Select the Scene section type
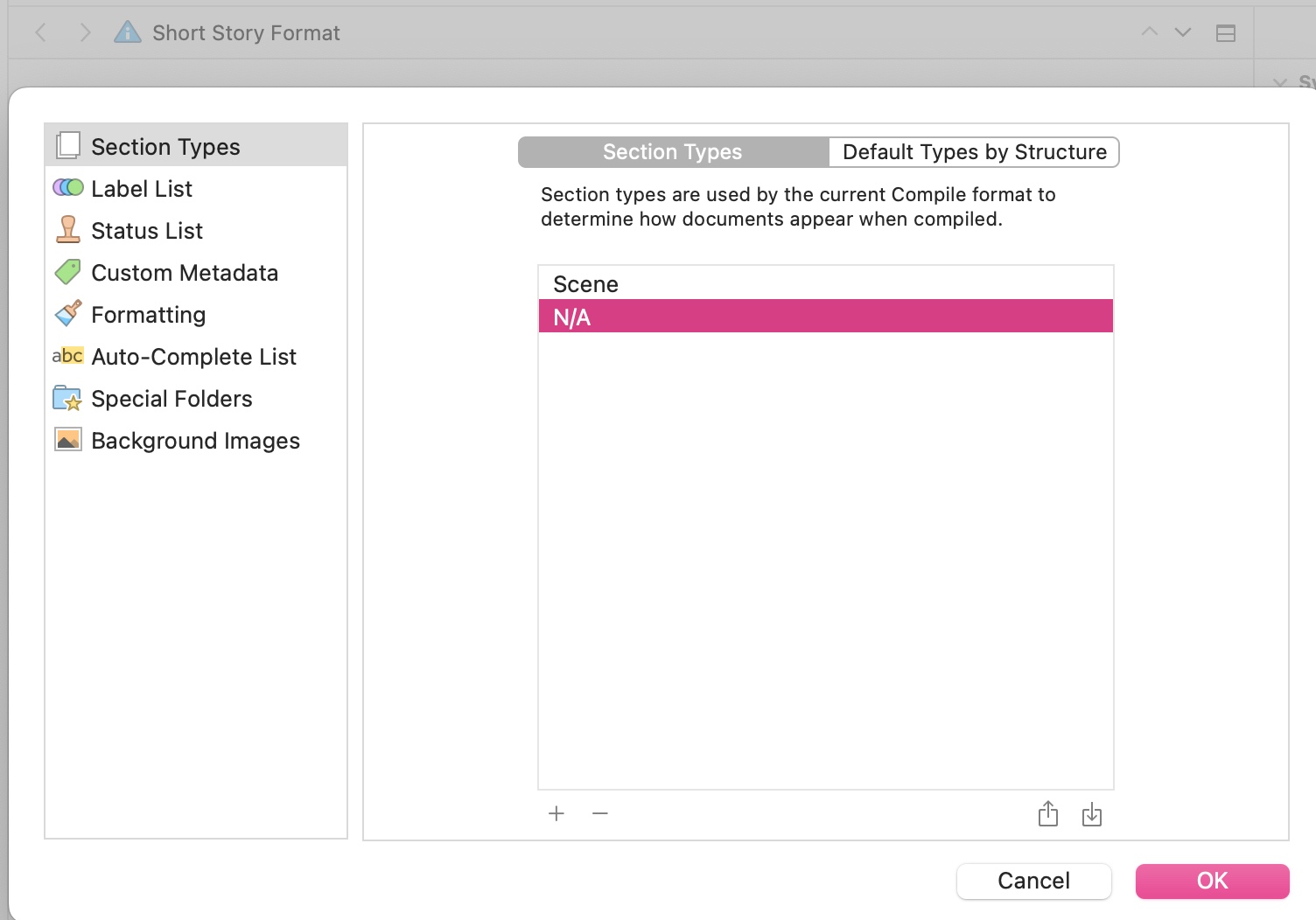Viewport: 1316px width, 920px height. (x=826, y=283)
